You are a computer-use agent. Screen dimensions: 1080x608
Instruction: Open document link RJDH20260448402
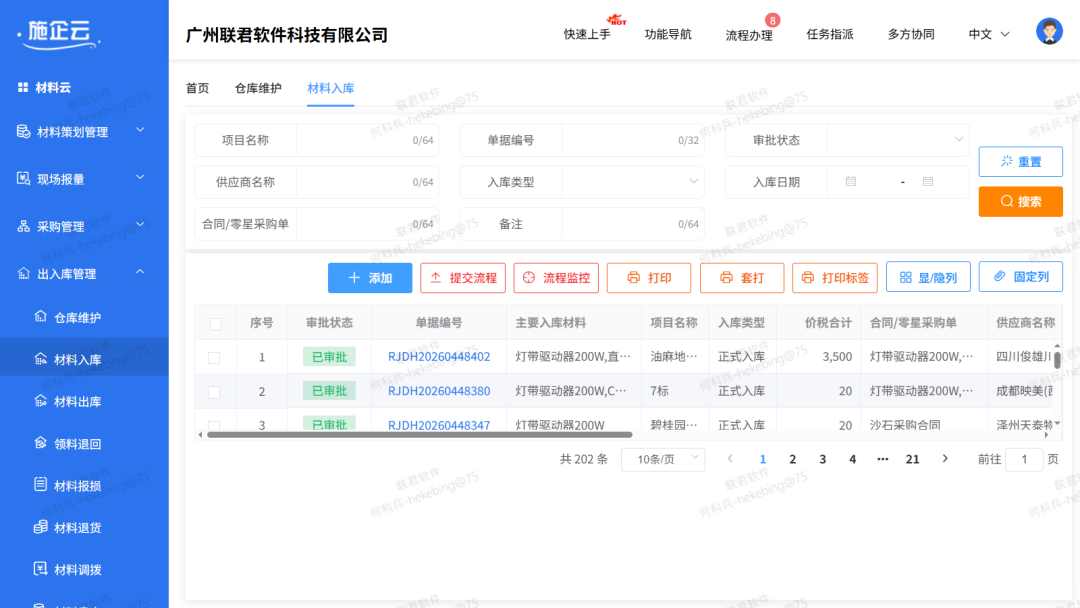[439, 357]
